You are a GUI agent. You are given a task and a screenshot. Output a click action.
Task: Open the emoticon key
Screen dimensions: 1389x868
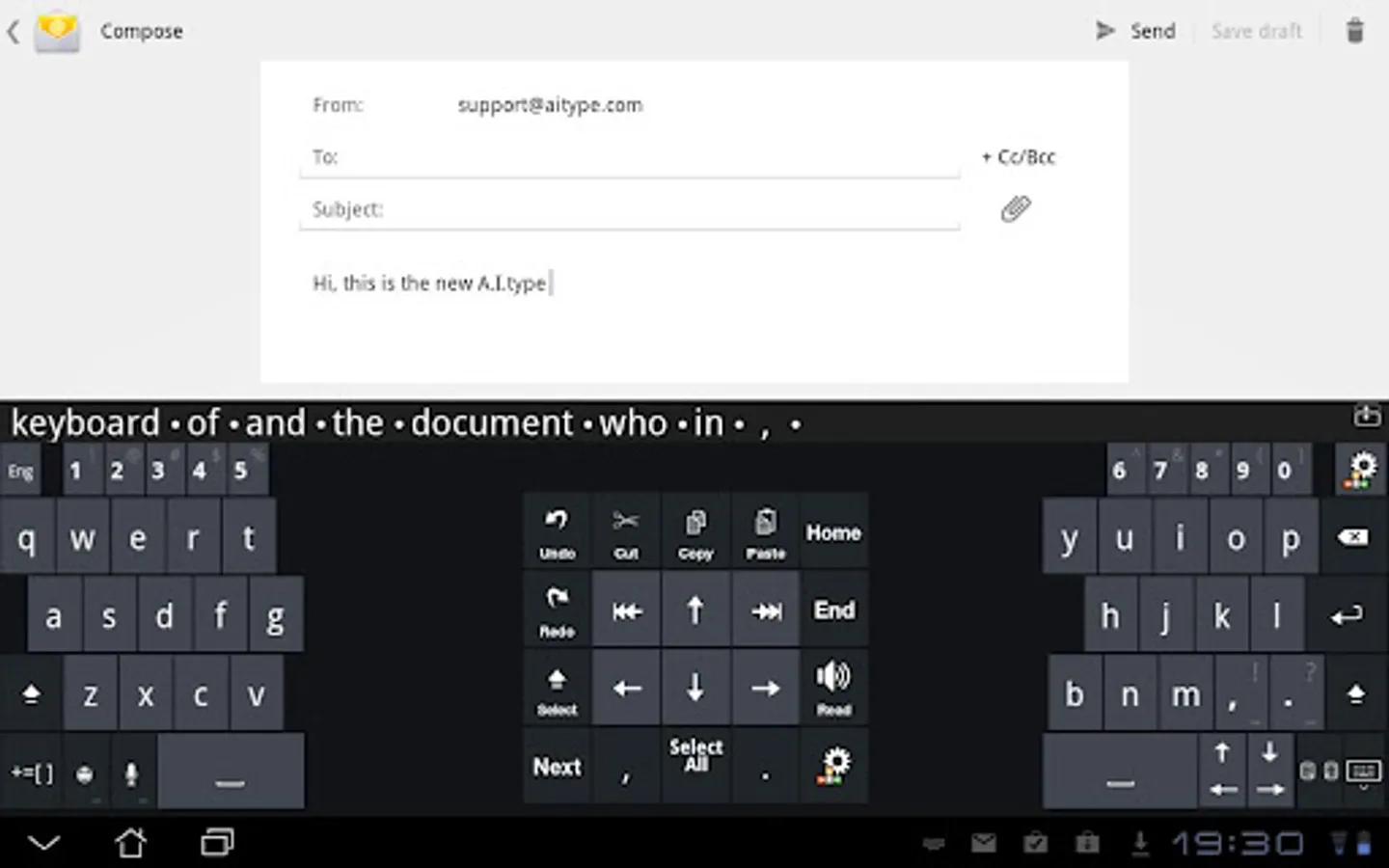tap(85, 773)
